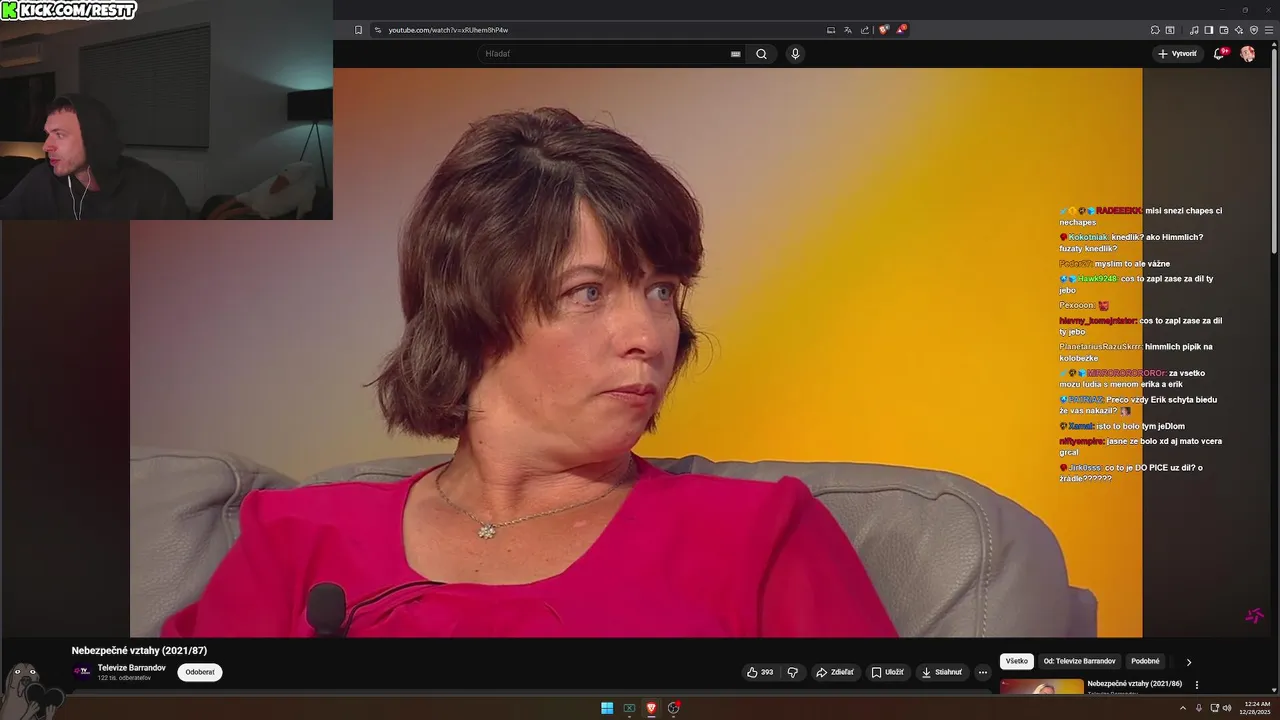Open recommended title 'Nebezpečné vztahy (2021/86)'
This screenshot has width=1280, height=720.
click(x=1135, y=684)
